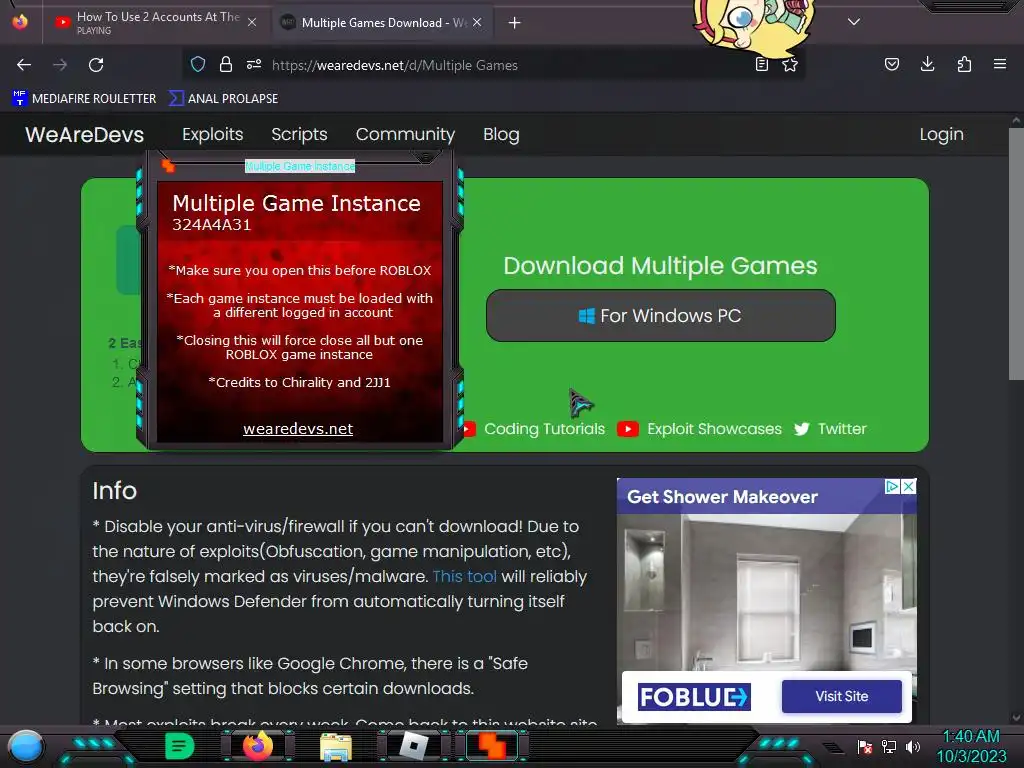Screen dimensions: 1024x768
Task: Open Action Center flag tray icon
Action: pyautogui.click(x=865, y=746)
